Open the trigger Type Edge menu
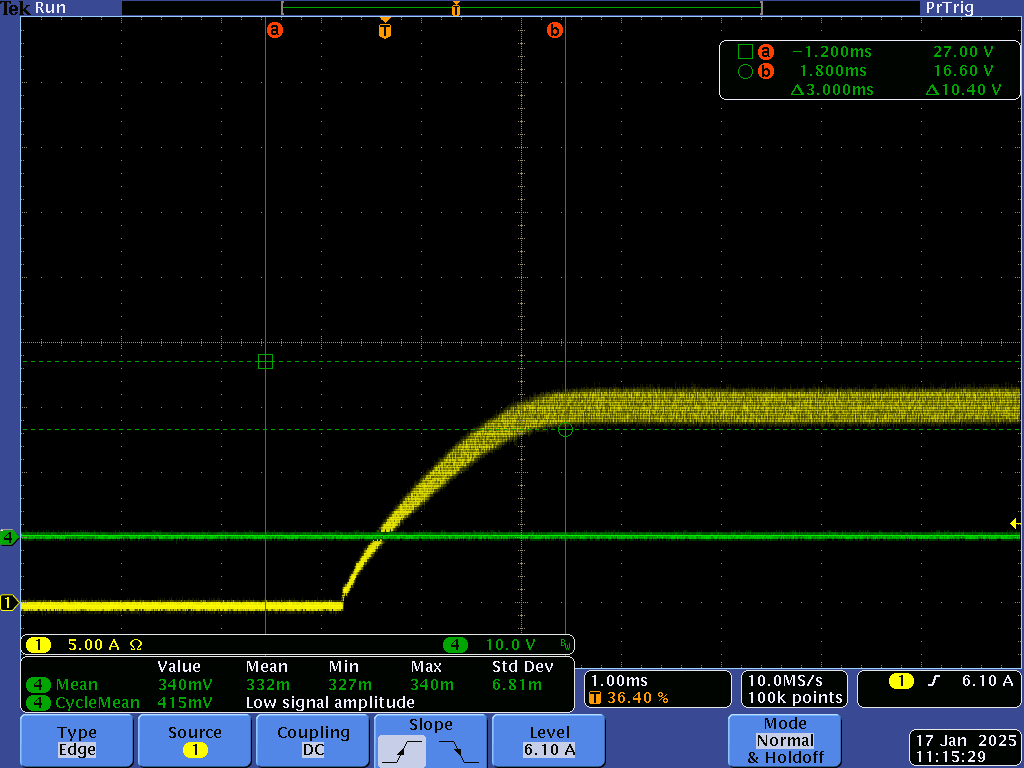The width and height of the screenshot is (1024, 768). (x=77, y=741)
